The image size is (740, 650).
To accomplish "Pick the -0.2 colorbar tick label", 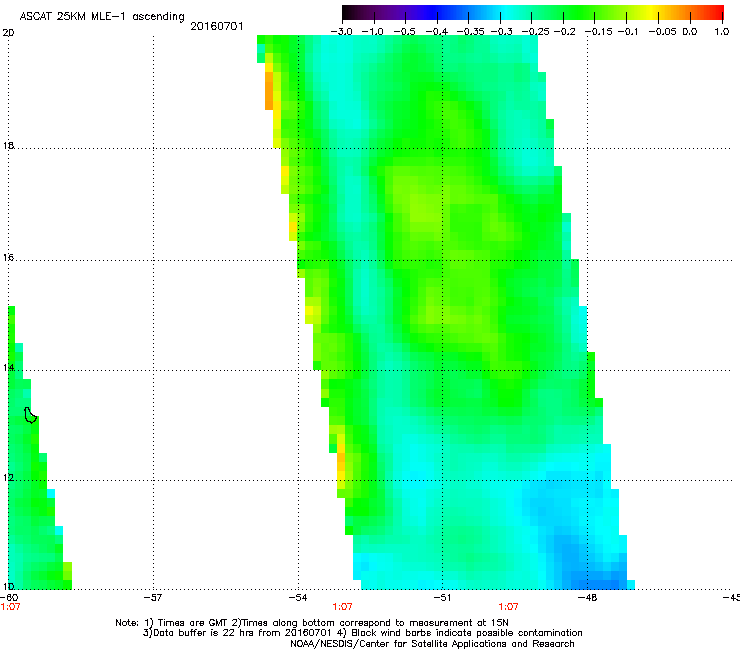I will [x=565, y=32].
